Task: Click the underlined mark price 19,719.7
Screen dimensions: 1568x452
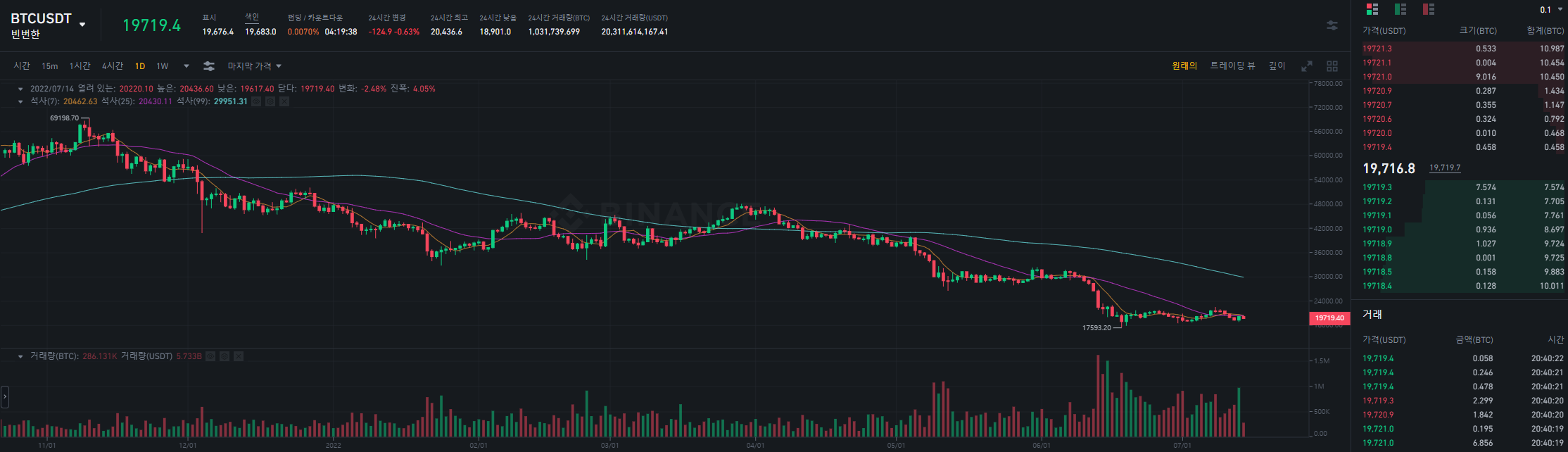Action: (1444, 168)
